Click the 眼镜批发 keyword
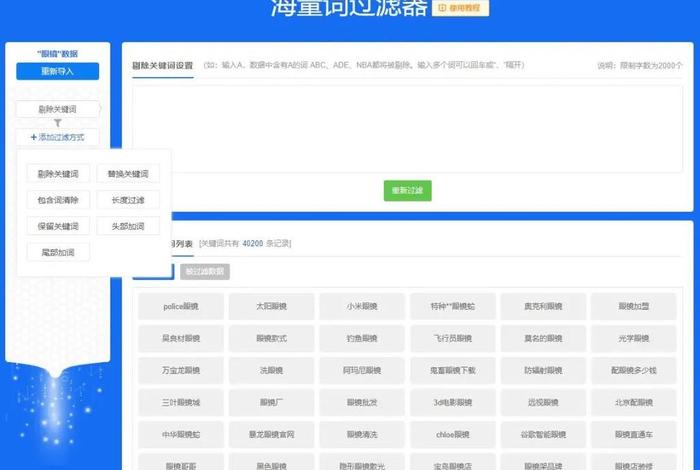This screenshot has height=470, width=700. [362, 402]
